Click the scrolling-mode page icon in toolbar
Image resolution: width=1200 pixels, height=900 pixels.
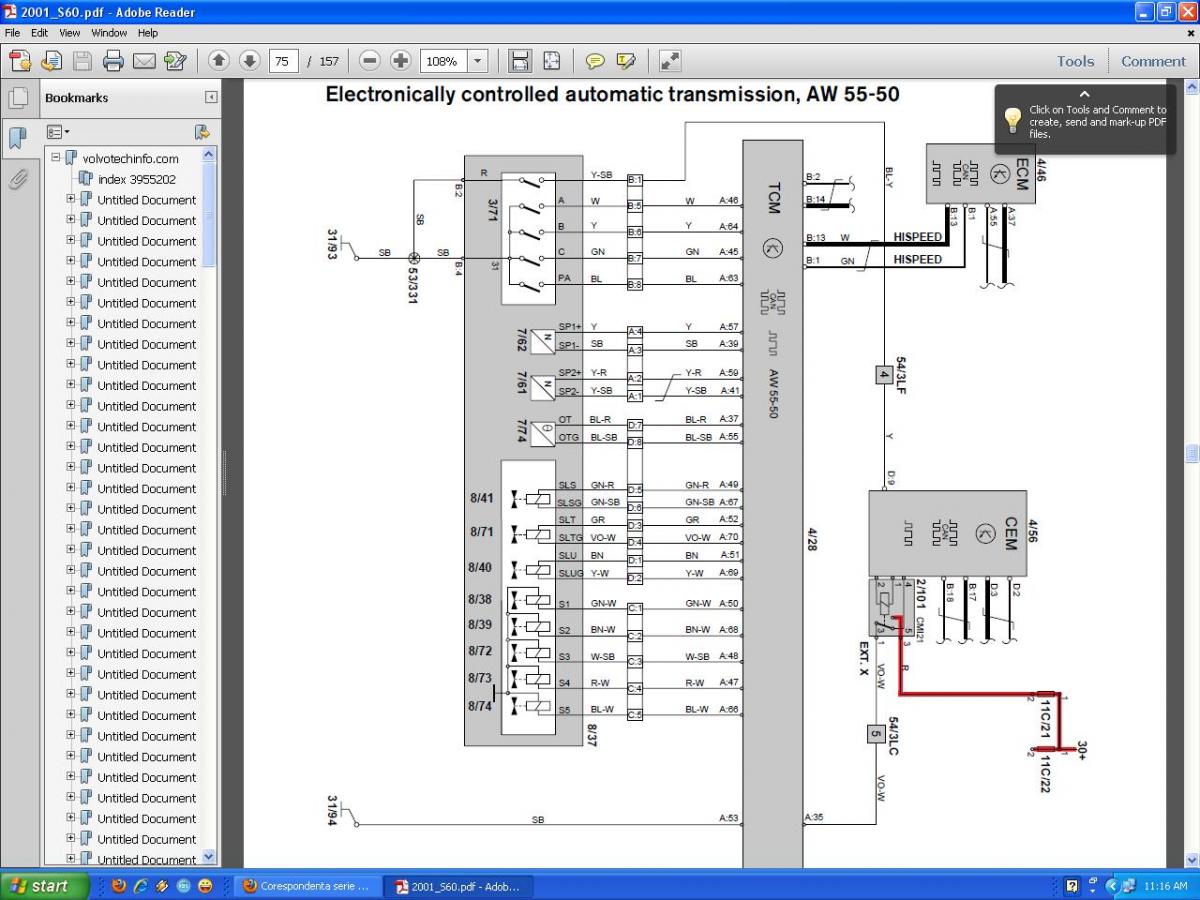click(520, 61)
